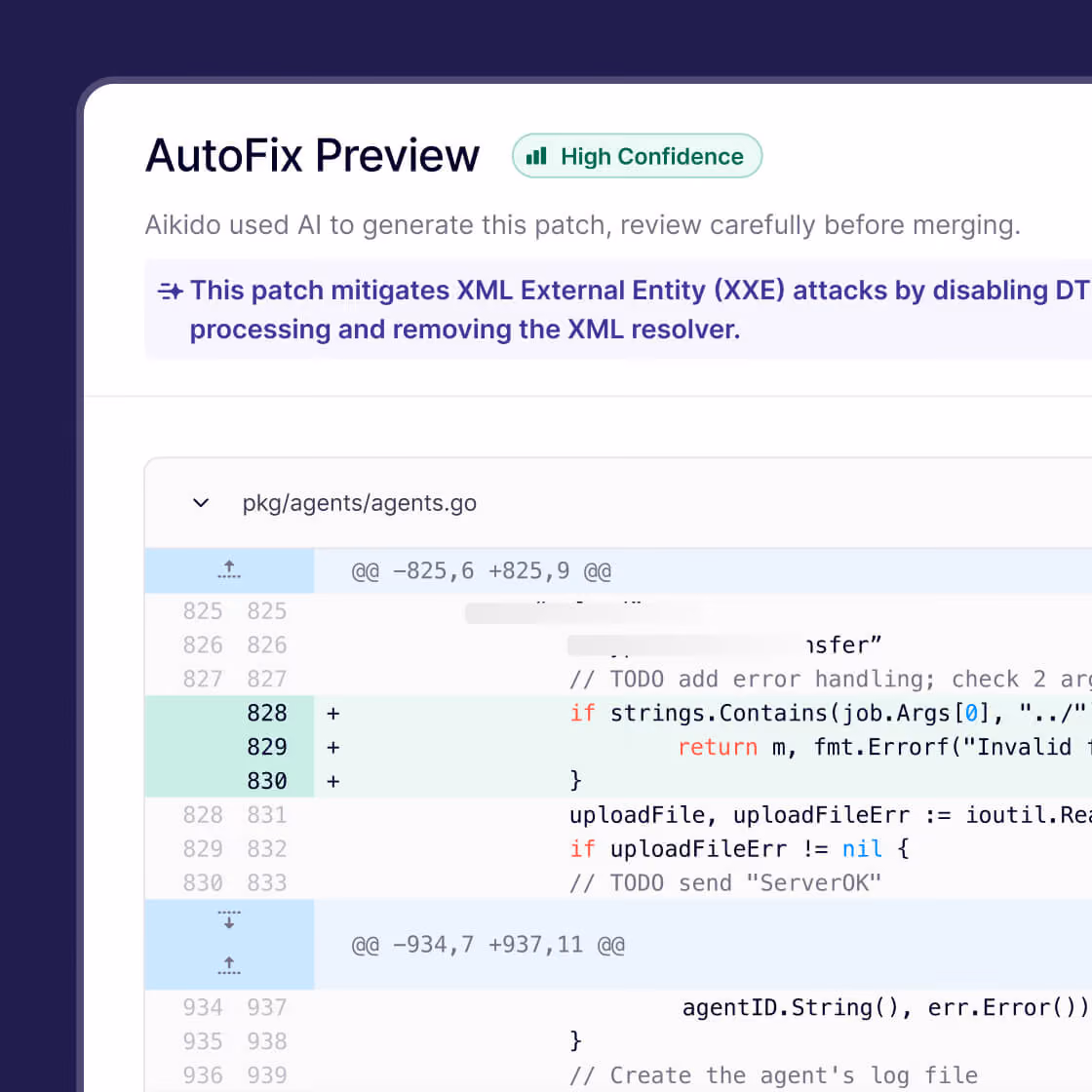Click the uploadFile, uploadFileErr code line
This screenshot has height=1092, width=1092.
pos(830,815)
